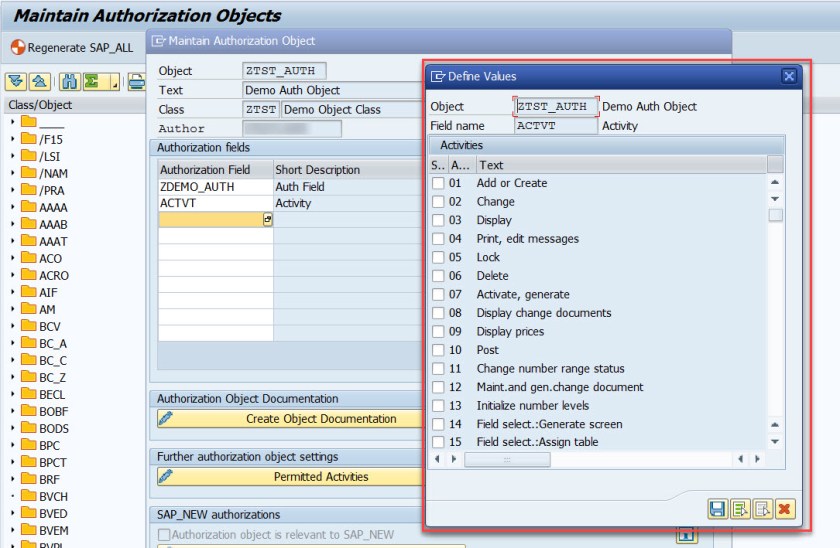
Task: Click the red X Cancel icon in Define Values
Action: pyautogui.click(x=784, y=508)
